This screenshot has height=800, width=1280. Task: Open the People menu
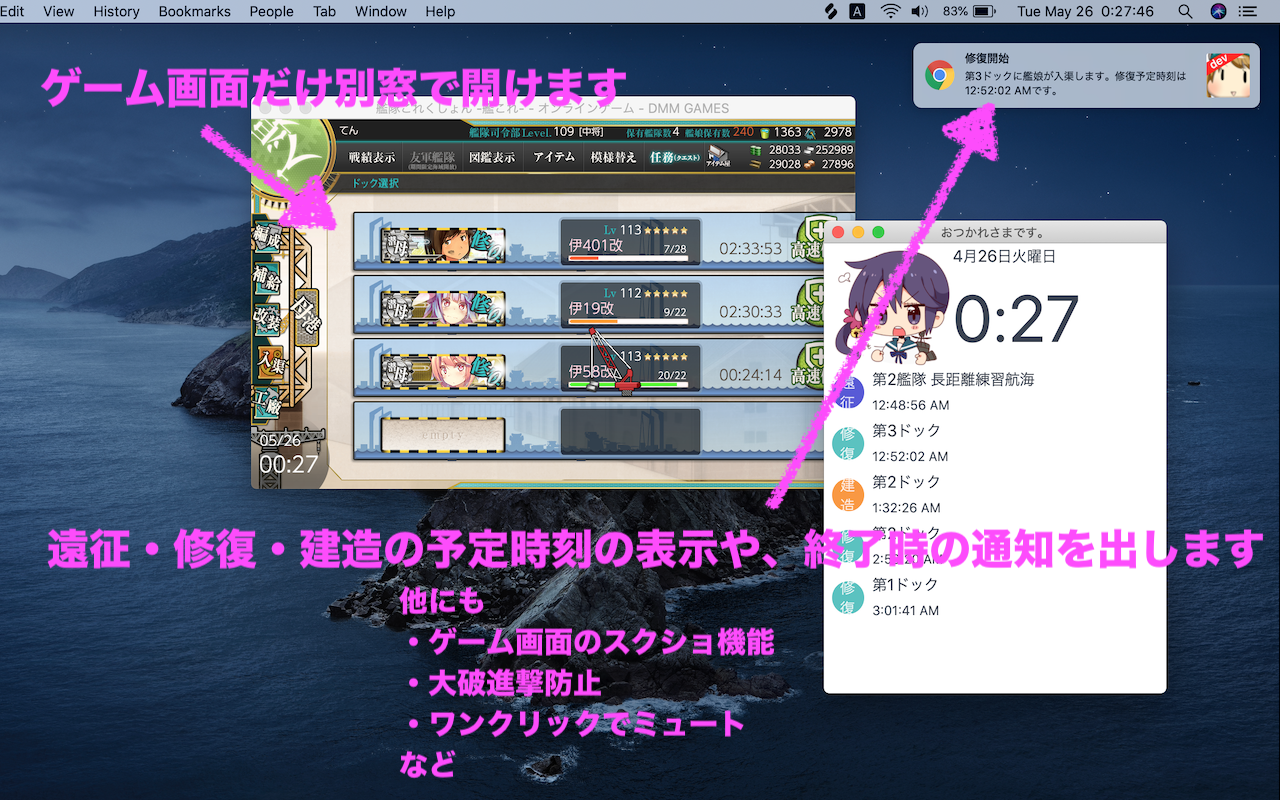[x=271, y=11]
